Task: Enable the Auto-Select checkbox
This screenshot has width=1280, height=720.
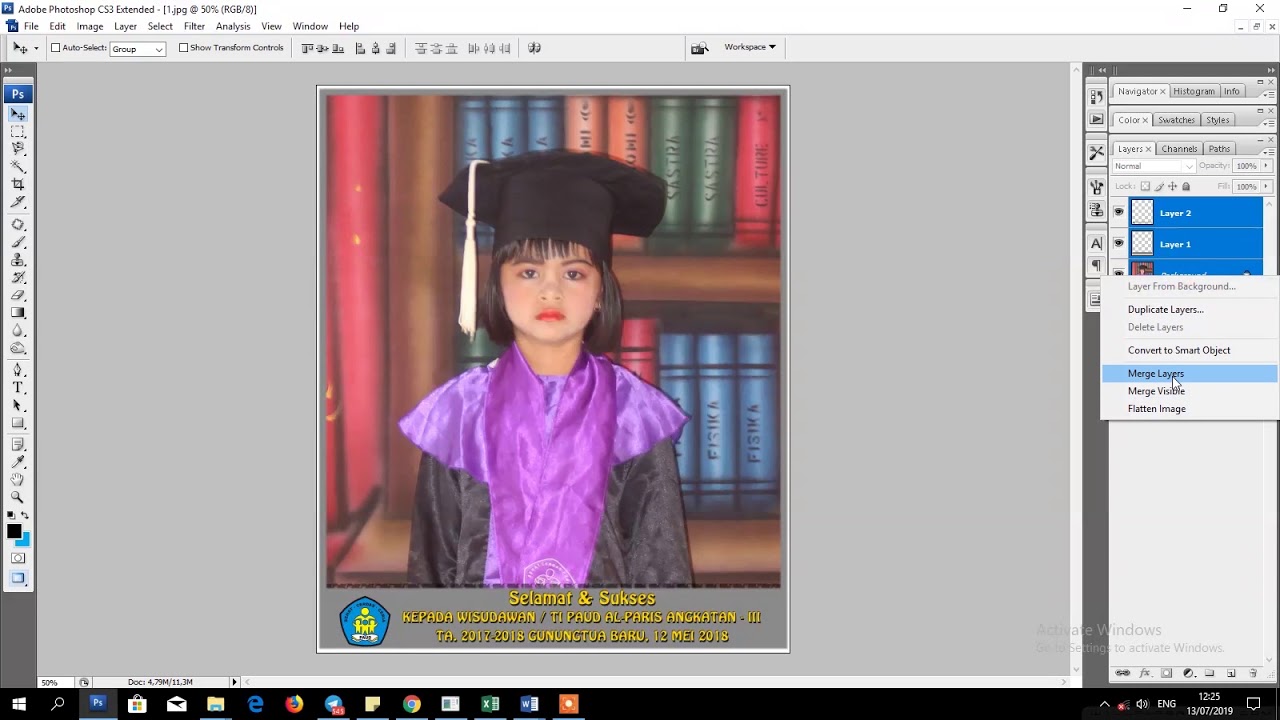Action: click(x=56, y=47)
